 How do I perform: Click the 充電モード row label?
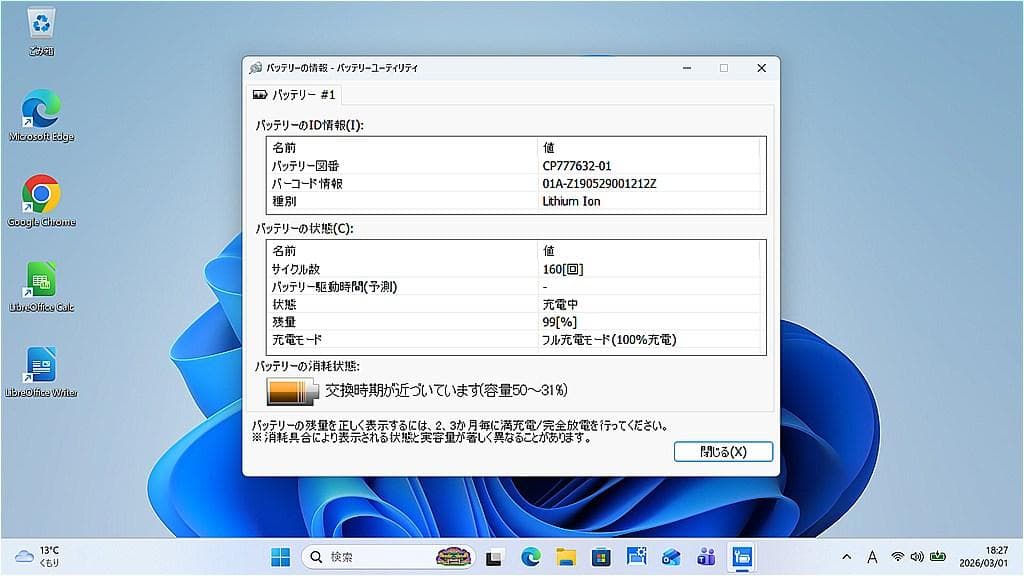click(x=296, y=340)
